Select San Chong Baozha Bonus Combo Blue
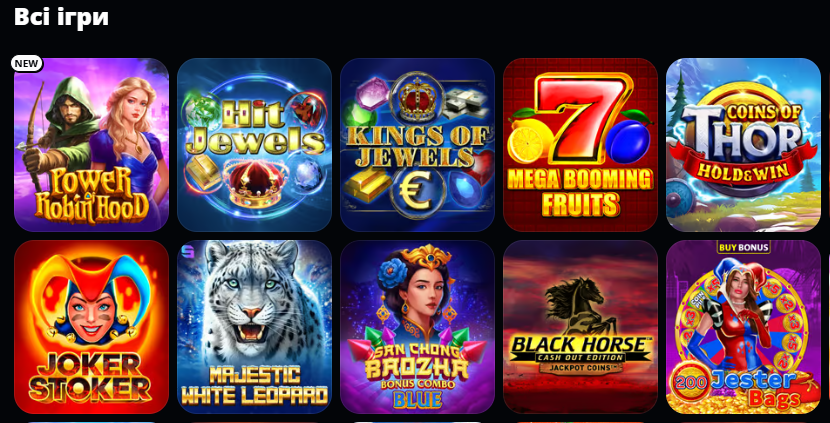The height and width of the screenshot is (423, 830). pyautogui.click(x=418, y=327)
